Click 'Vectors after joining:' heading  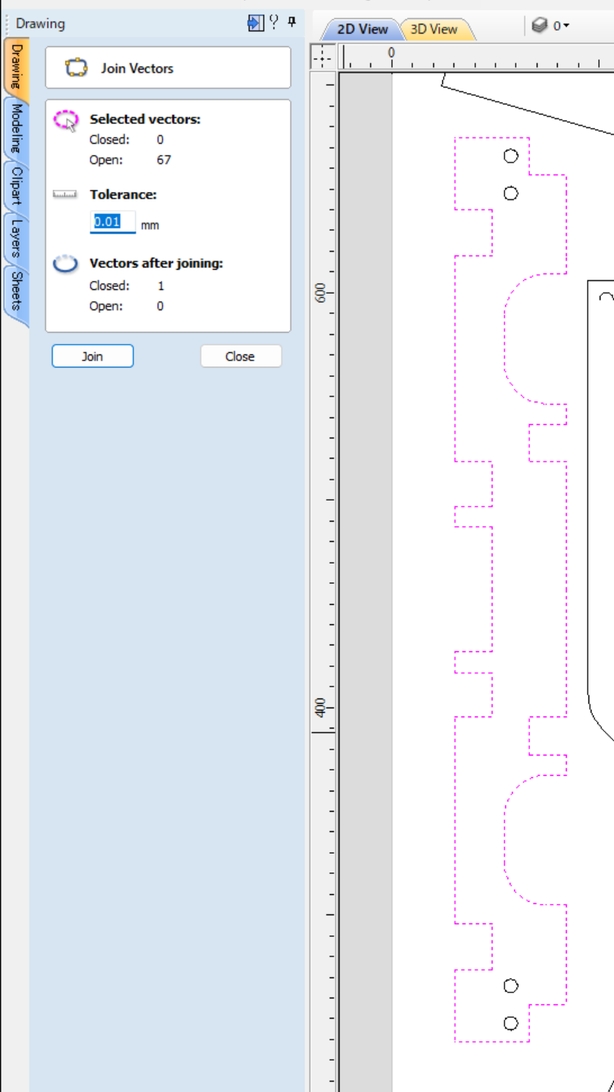point(157,263)
